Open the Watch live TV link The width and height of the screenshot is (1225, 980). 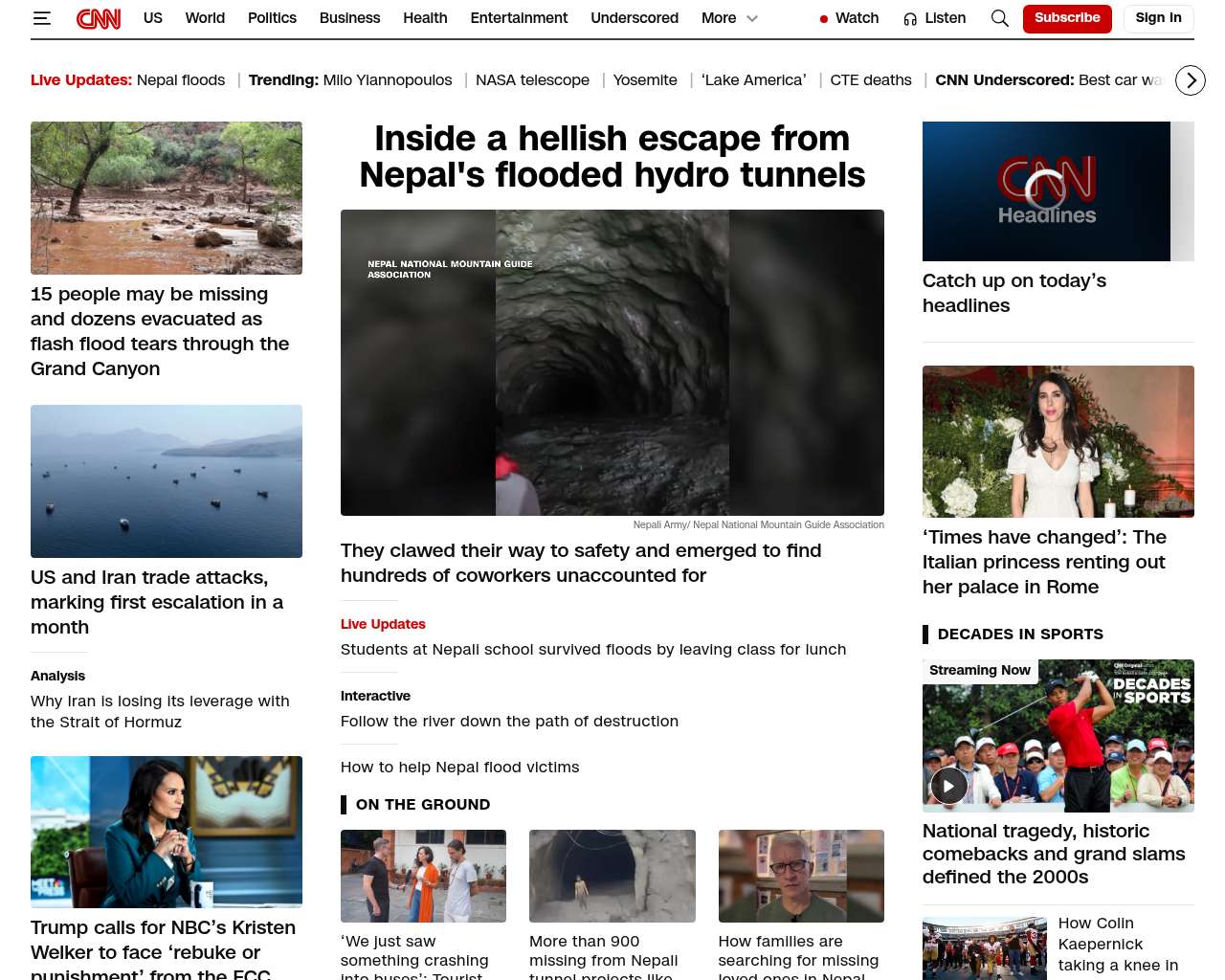[857, 18]
